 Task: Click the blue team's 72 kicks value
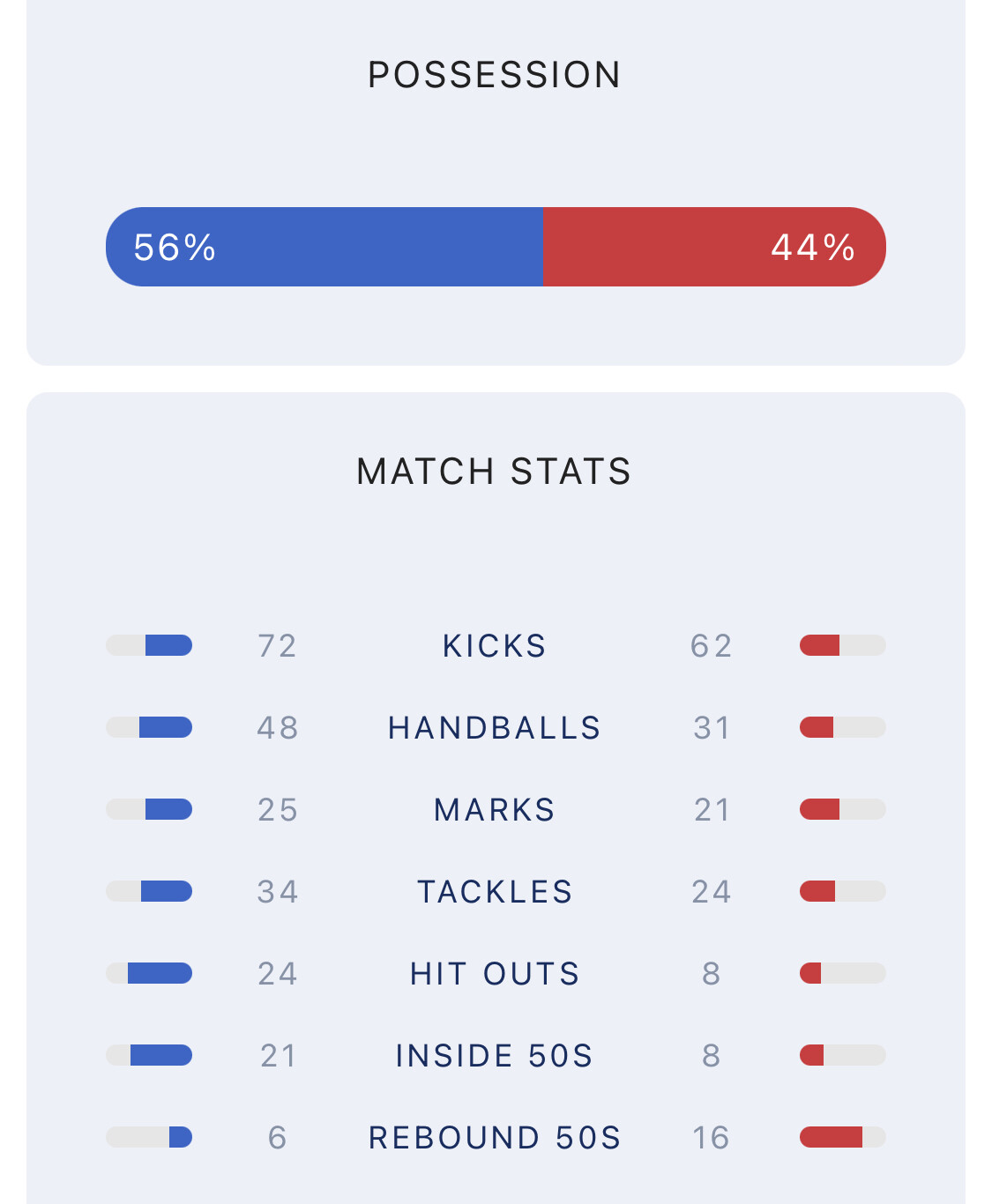click(x=277, y=646)
